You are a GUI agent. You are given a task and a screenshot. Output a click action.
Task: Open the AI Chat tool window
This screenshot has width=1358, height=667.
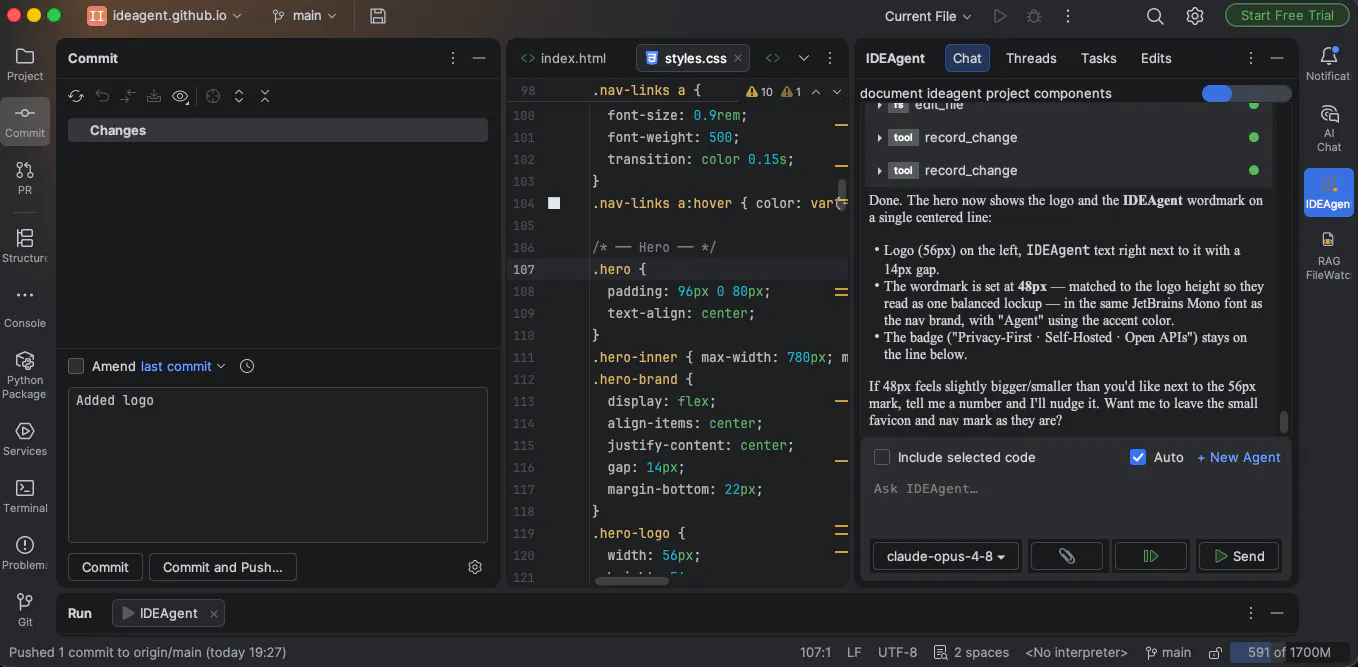coord(1329,128)
